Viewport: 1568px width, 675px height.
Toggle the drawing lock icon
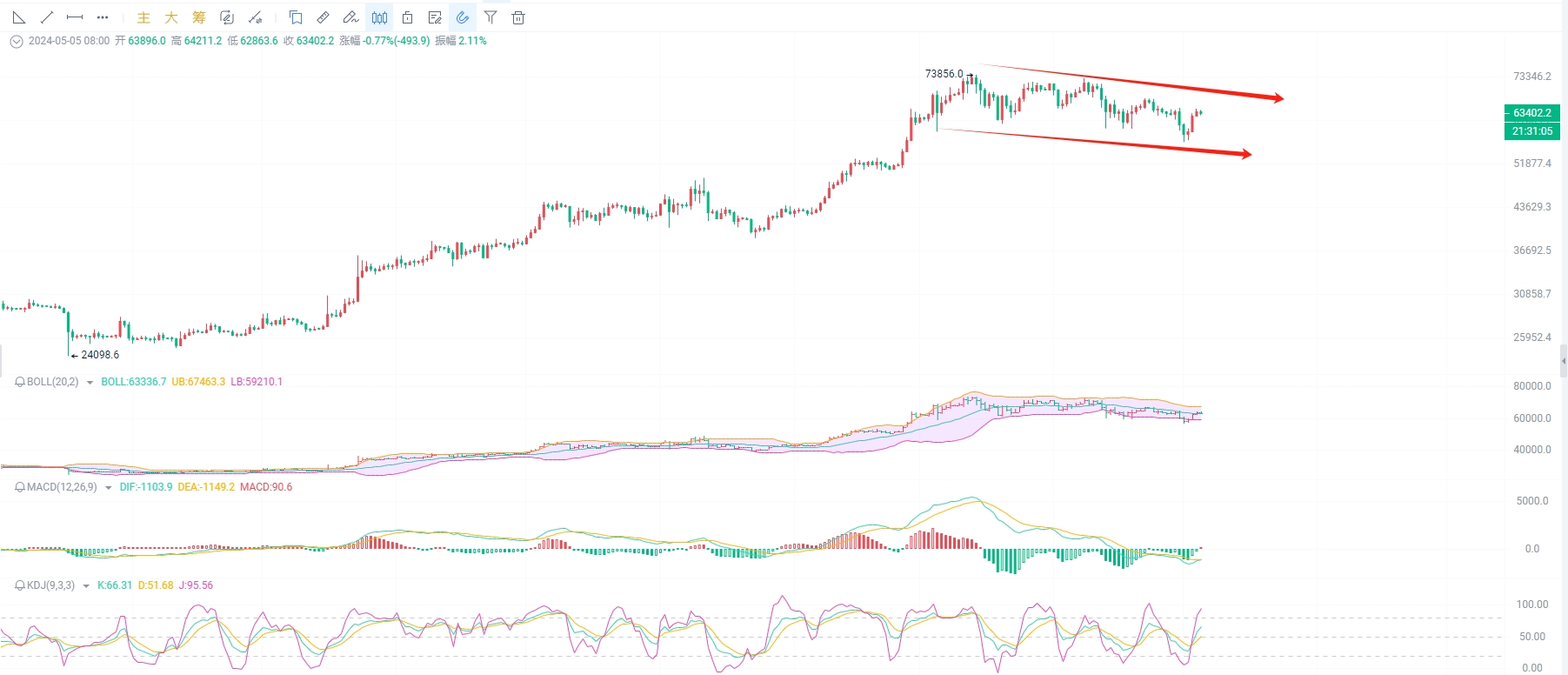point(407,17)
